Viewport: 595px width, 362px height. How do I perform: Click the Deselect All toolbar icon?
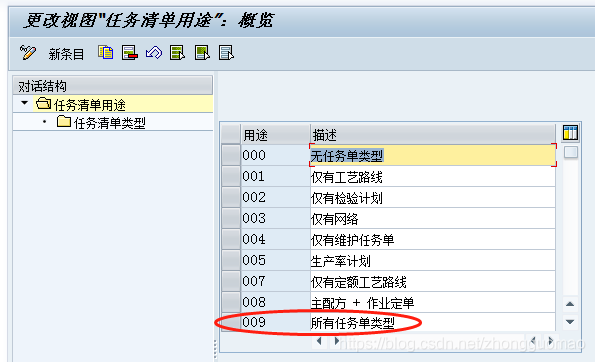click(226, 52)
